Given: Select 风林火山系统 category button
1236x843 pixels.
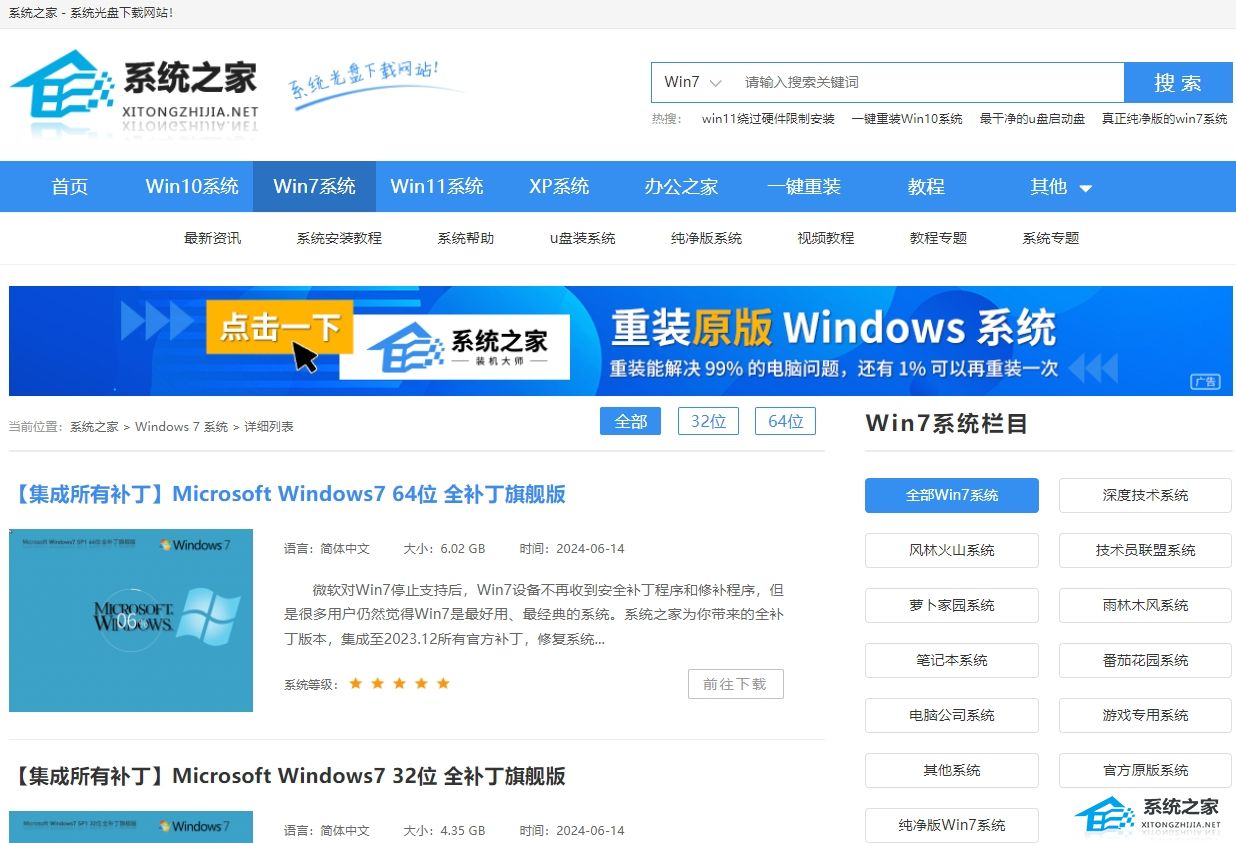Looking at the screenshot, I should 952,550.
